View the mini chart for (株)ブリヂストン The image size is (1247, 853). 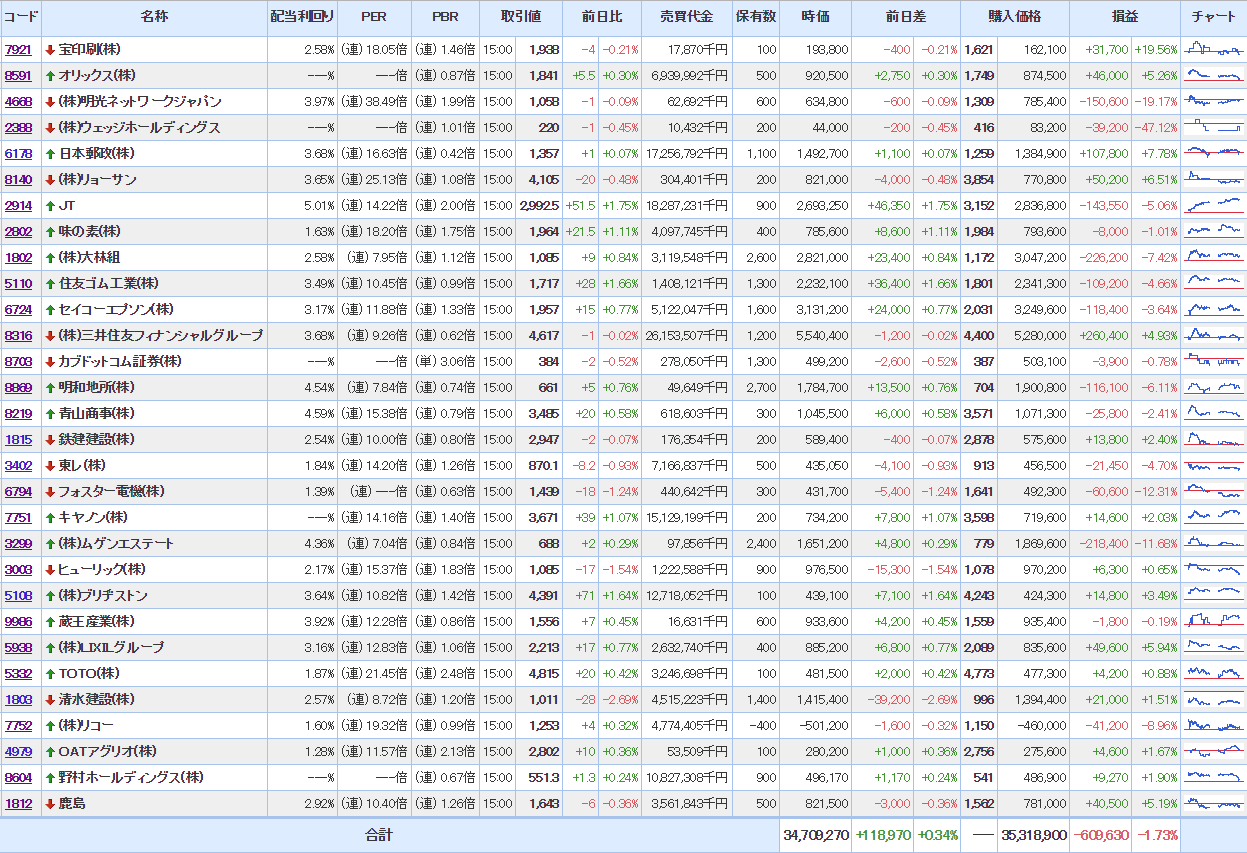(x=1213, y=595)
